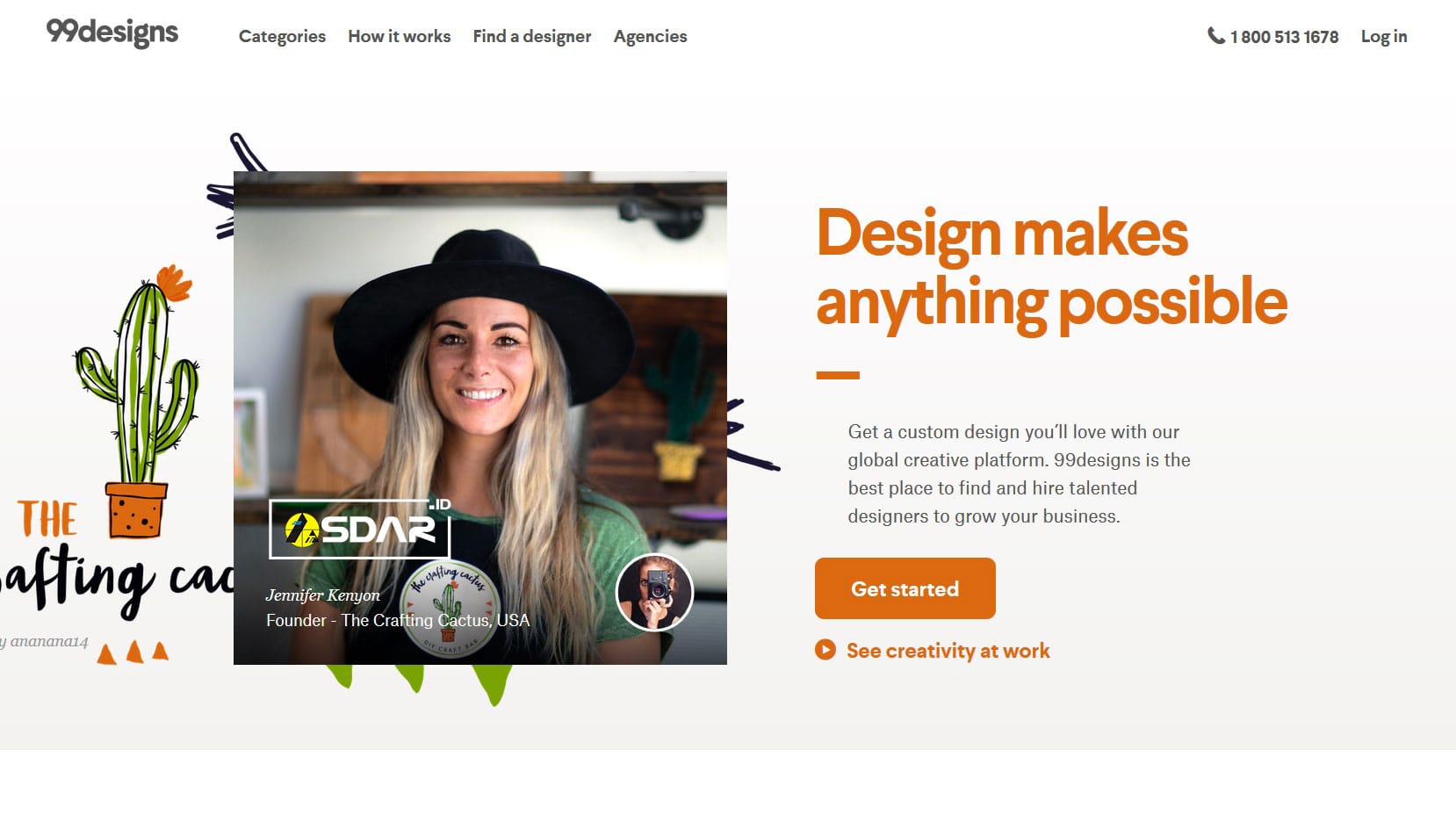Click the Log in link
The image size is (1456, 822).
1384,36
